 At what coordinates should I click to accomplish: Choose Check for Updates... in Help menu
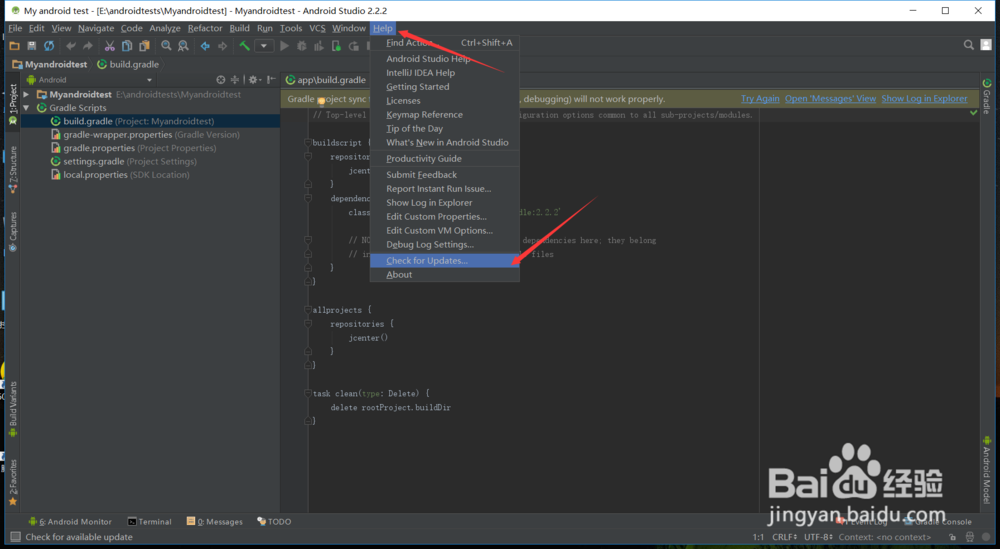pyautogui.click(x=445, y=260)
